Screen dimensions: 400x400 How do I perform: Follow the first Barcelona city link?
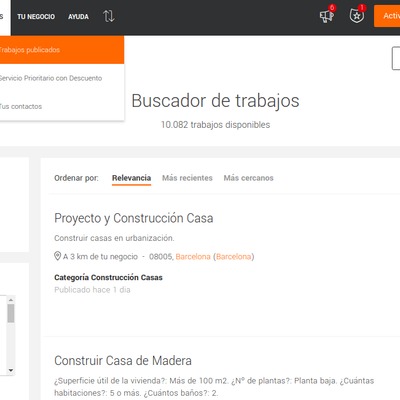tap(193, 257)
